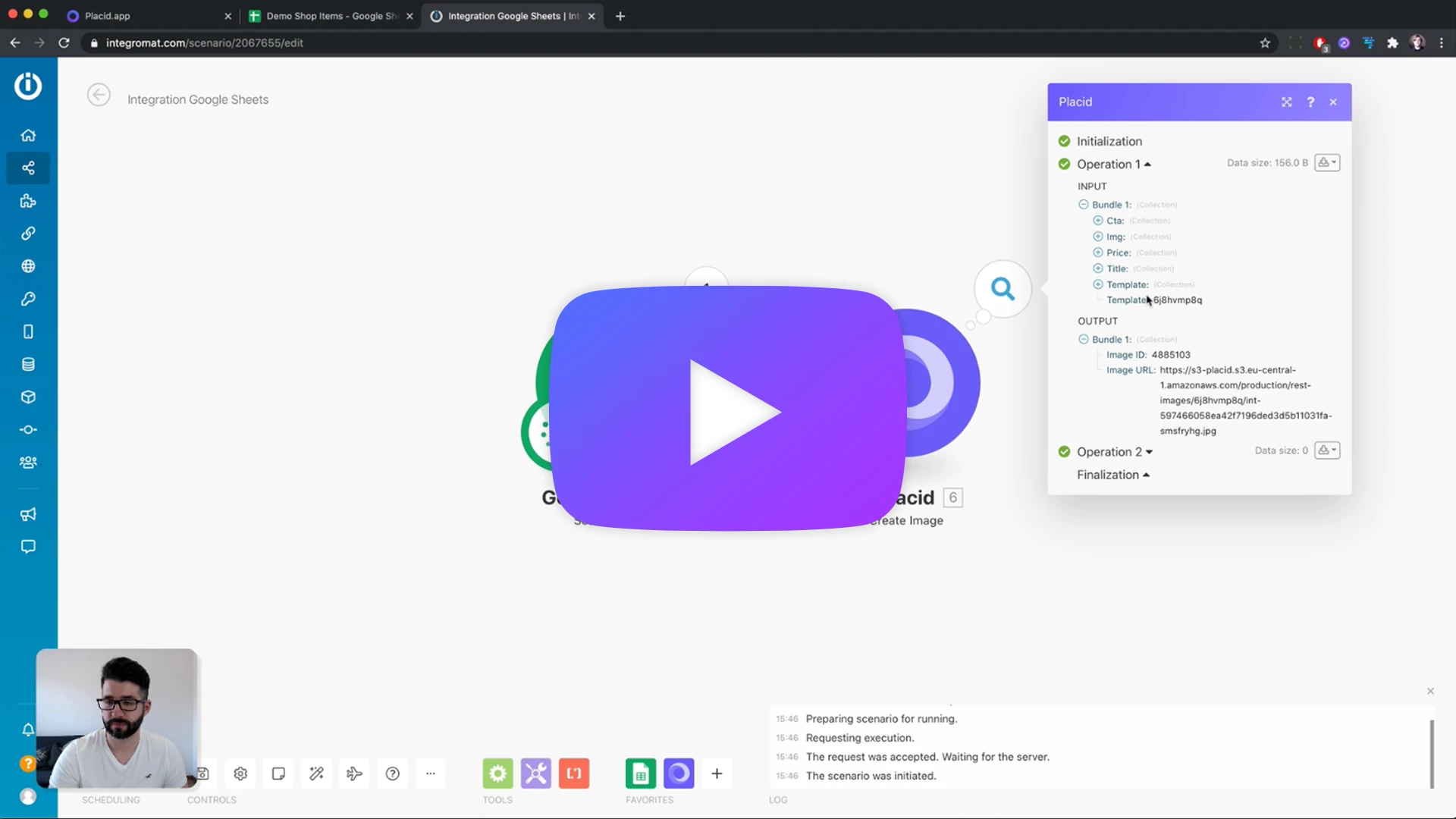Image resolution: width=1456 pixels, height=819 pixels.
Task: Open the Templates puzzle icon in sidebar
Action: pos(28,201)
